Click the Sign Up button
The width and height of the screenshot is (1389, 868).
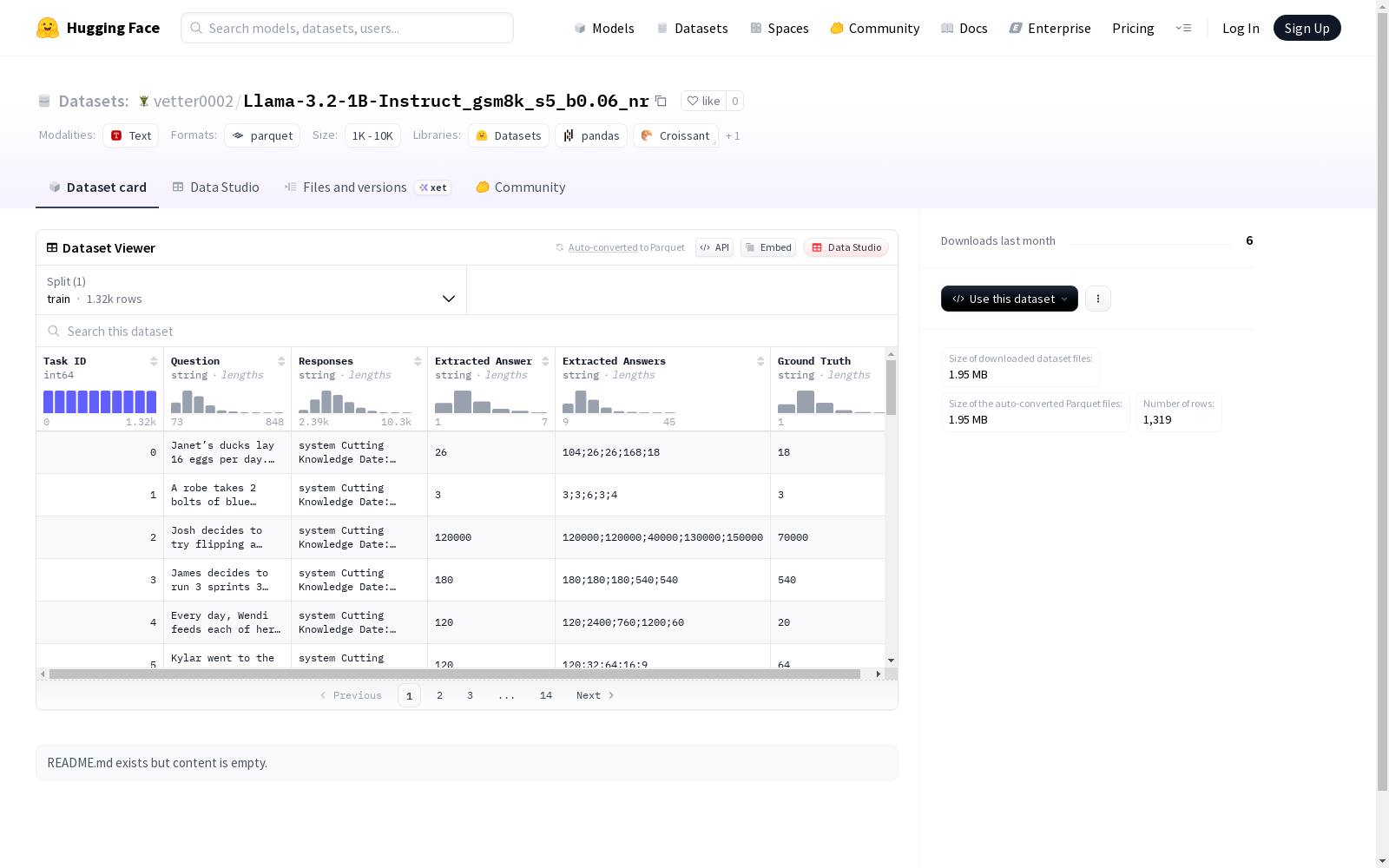tap(1307, 28)
